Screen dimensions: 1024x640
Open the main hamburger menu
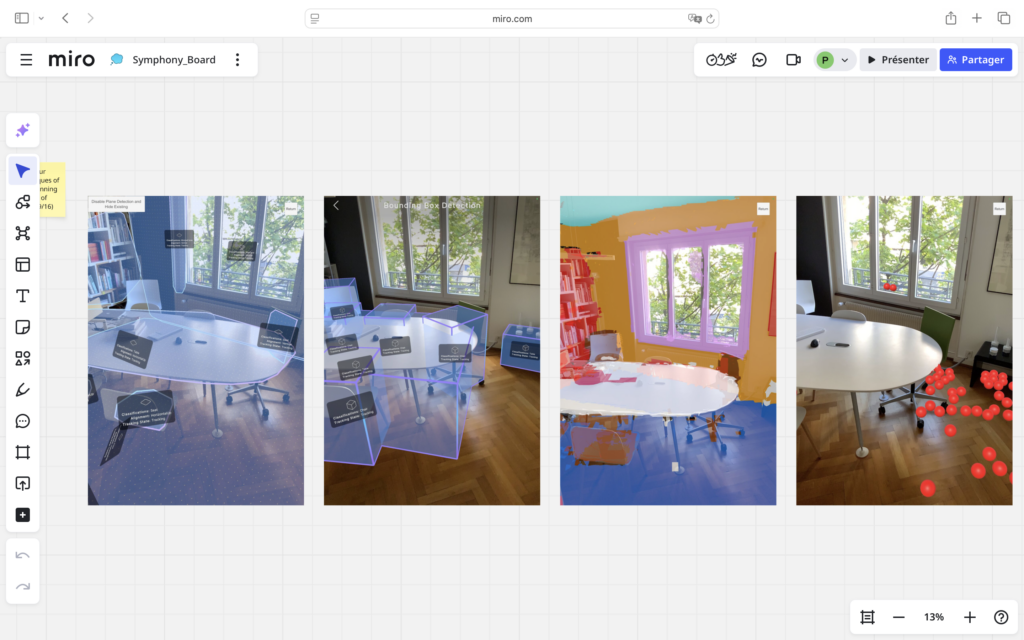26,60
